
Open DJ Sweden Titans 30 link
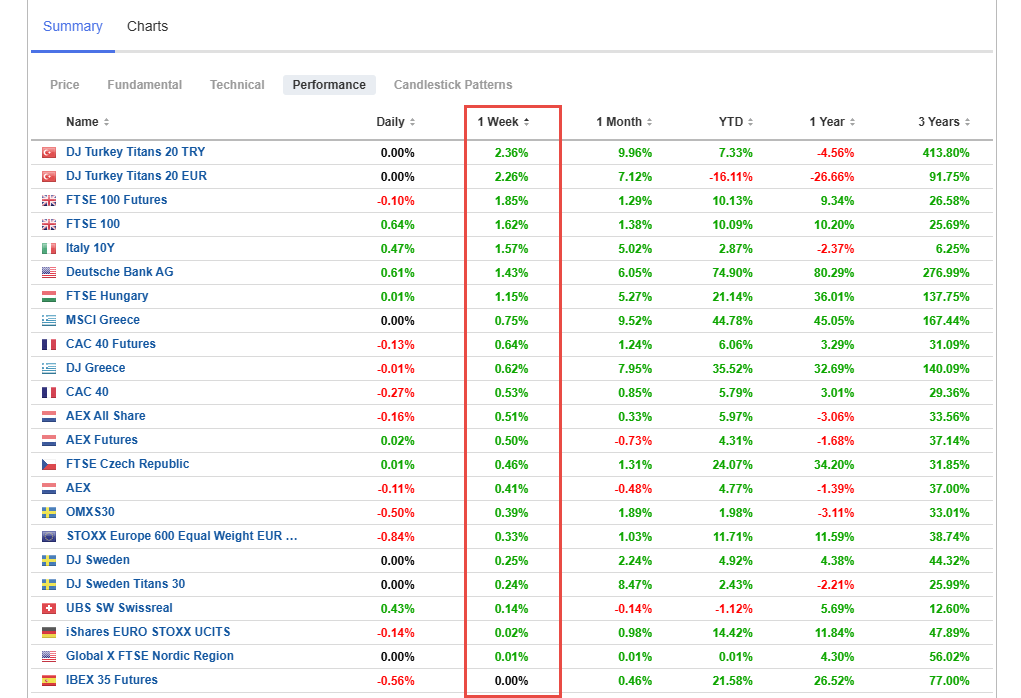(126, 584)
